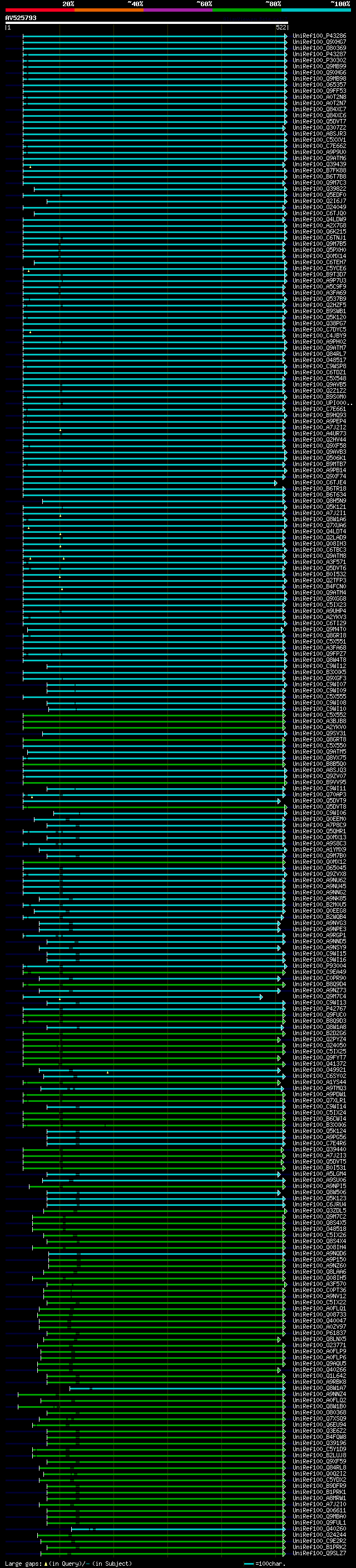
Task: Select hit UniRef100_B9VV95
Action: pyautogui.click(x=319, y=783)
